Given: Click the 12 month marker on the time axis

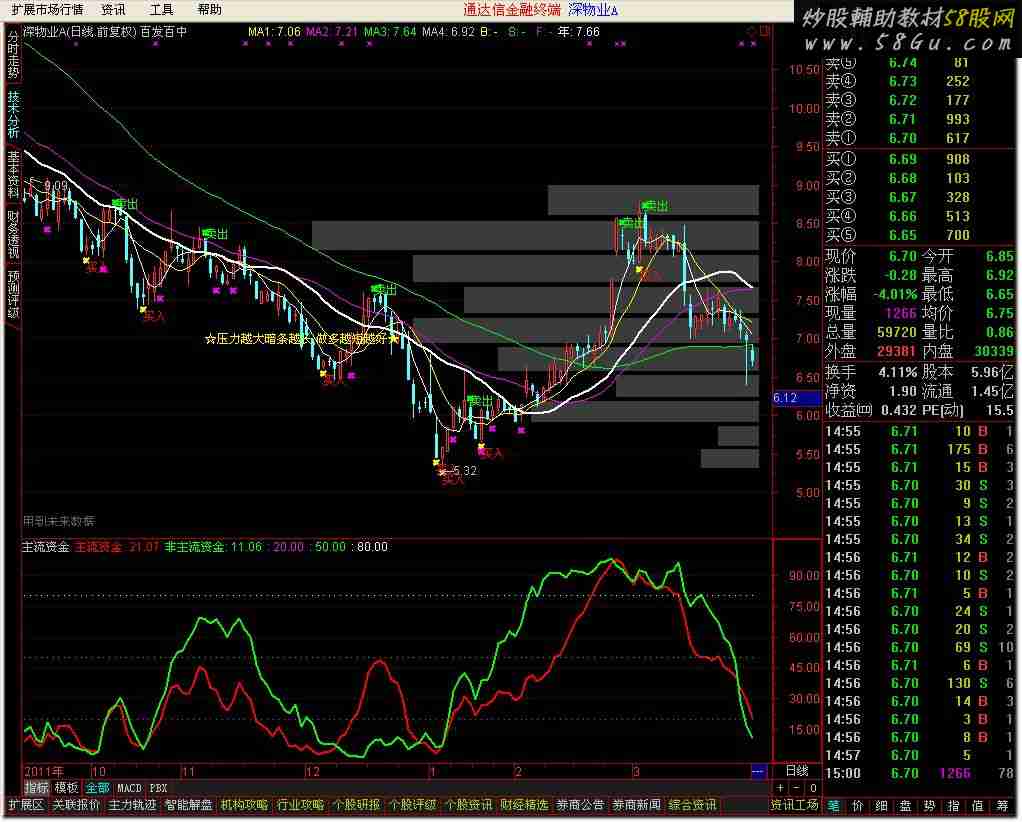Looking at the screenshot, I should tap(313, 772).
